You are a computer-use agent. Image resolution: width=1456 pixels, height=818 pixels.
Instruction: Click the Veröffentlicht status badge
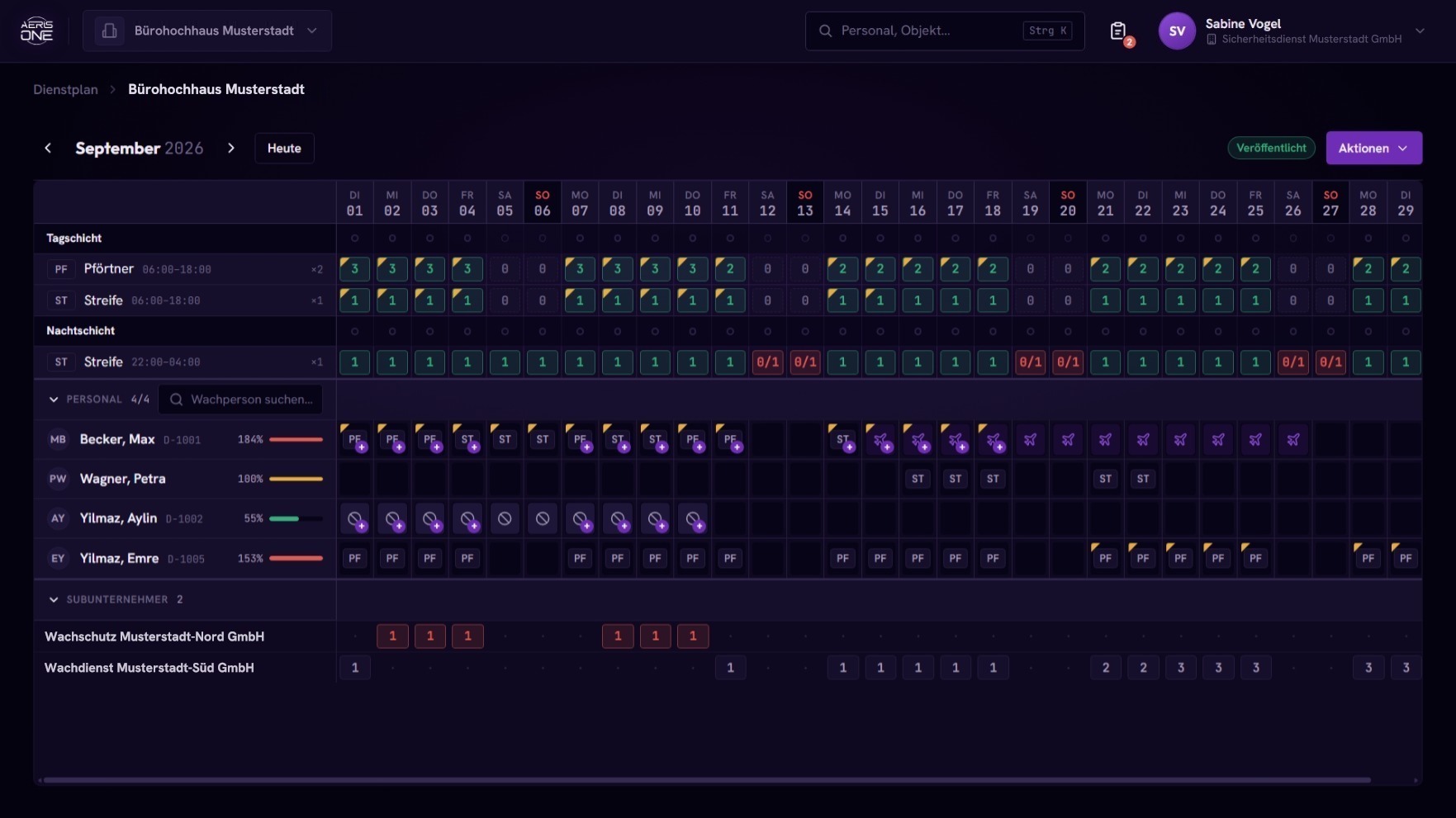pyautogui.click(x=1271, y=148)
